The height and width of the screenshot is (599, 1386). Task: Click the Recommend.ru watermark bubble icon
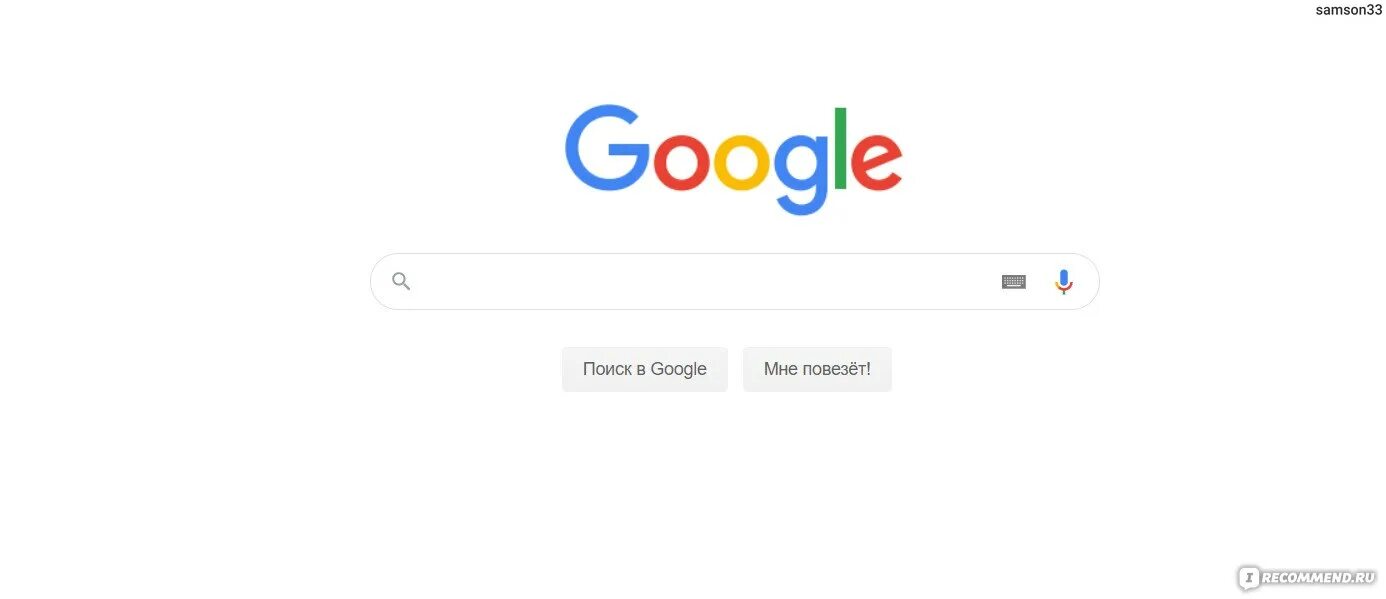(1248, 578)
